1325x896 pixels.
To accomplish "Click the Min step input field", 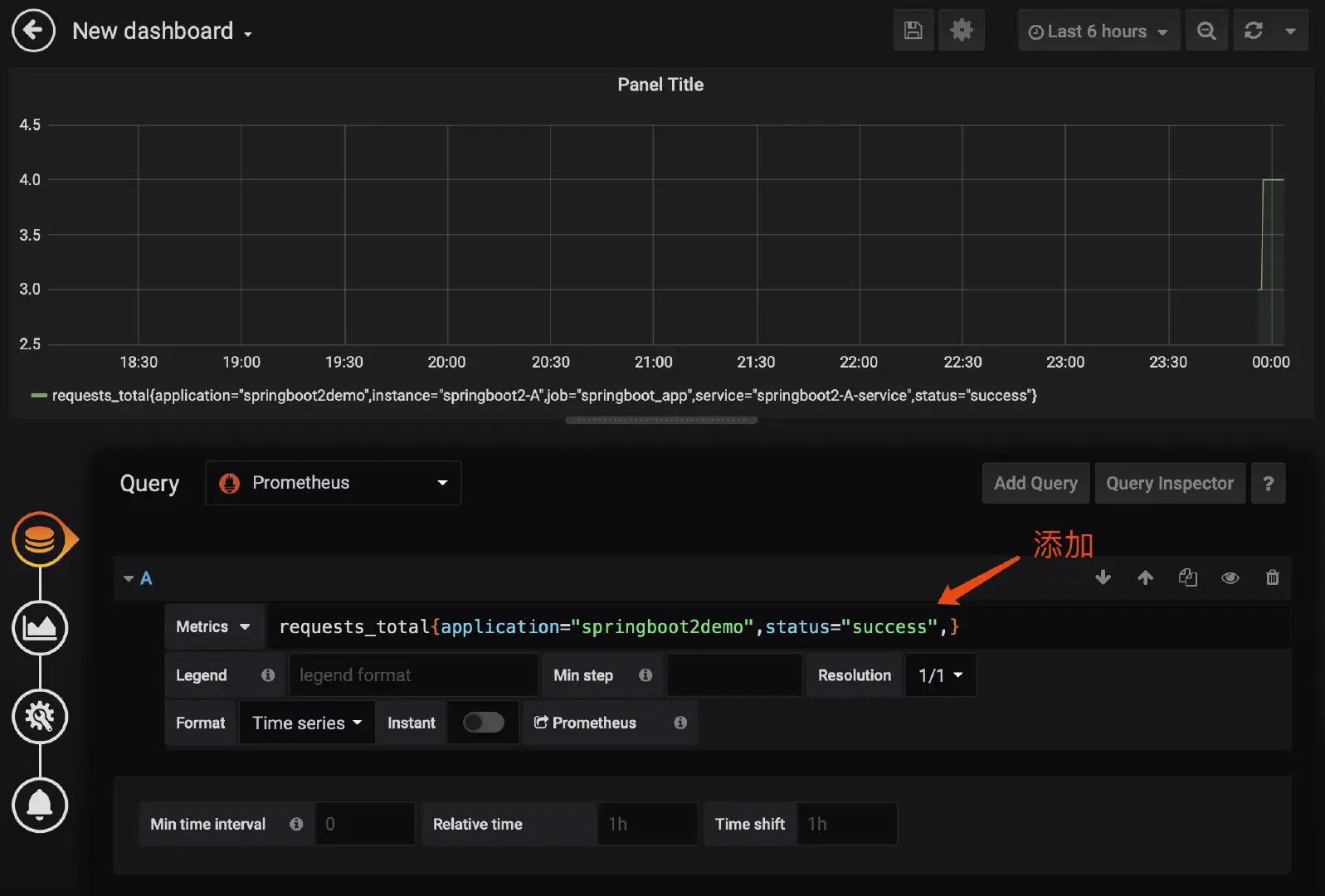I will (735, 675).
